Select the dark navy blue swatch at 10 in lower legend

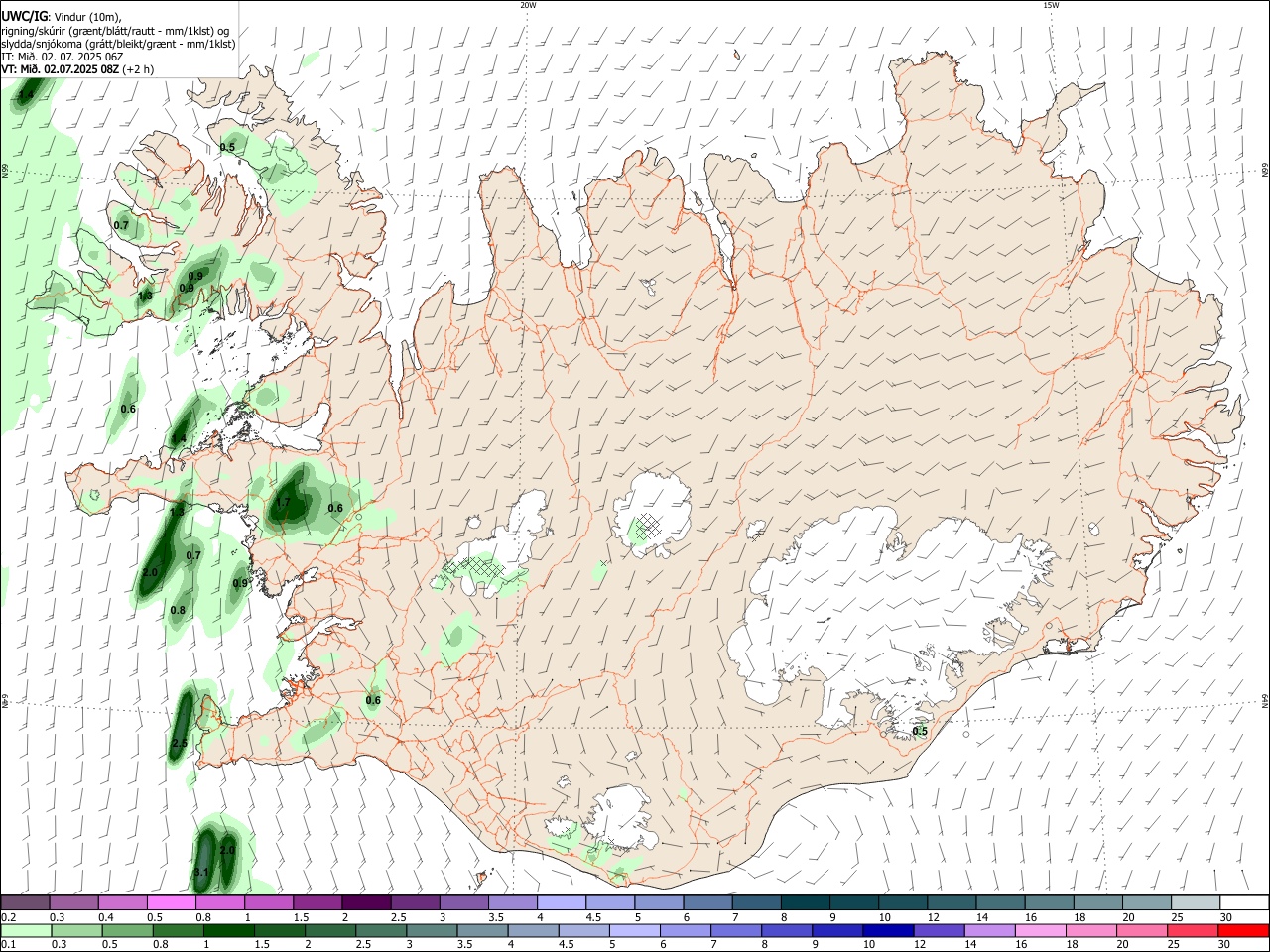pyautogui.click(x=887, y=930)
